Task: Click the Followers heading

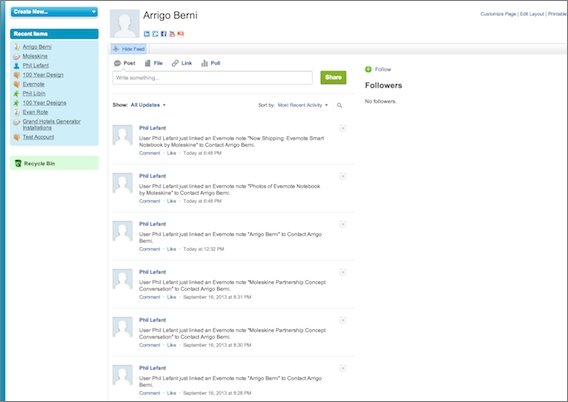Action: coord(383,85)
